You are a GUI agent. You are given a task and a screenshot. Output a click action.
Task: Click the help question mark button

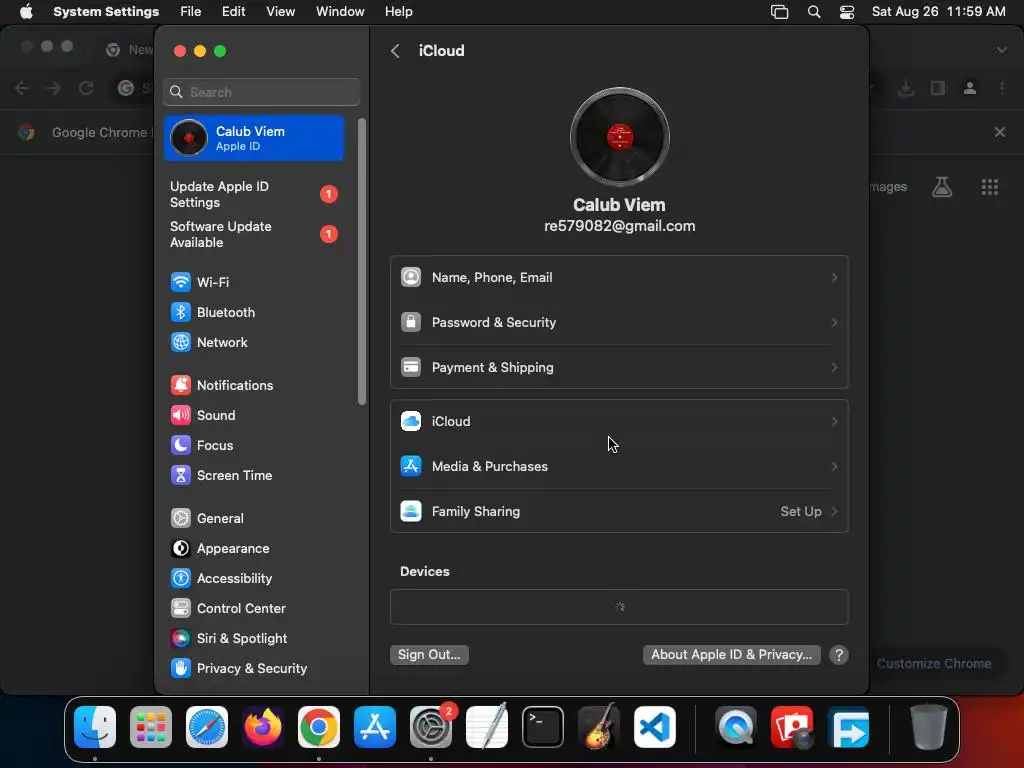coord(839,655)
